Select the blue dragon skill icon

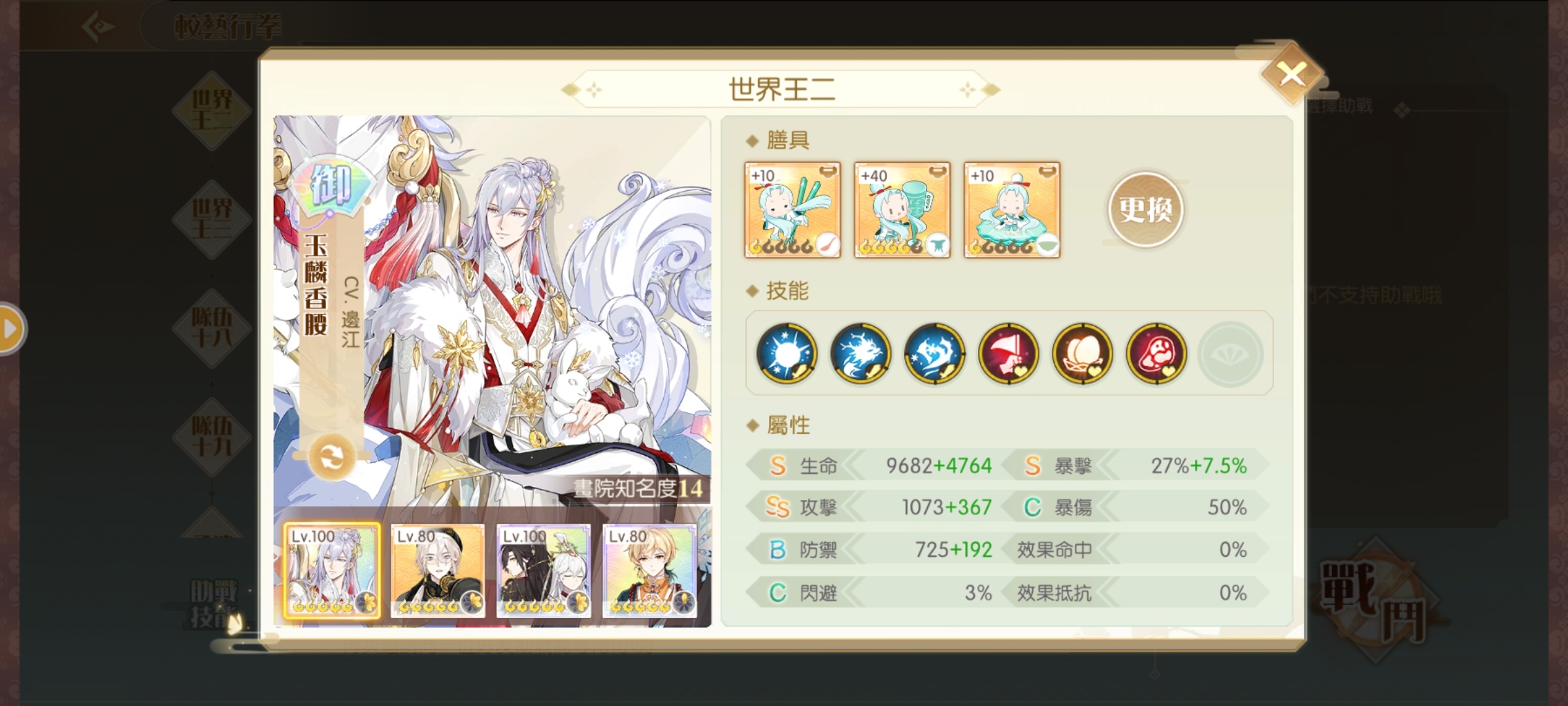pos(860,354)
